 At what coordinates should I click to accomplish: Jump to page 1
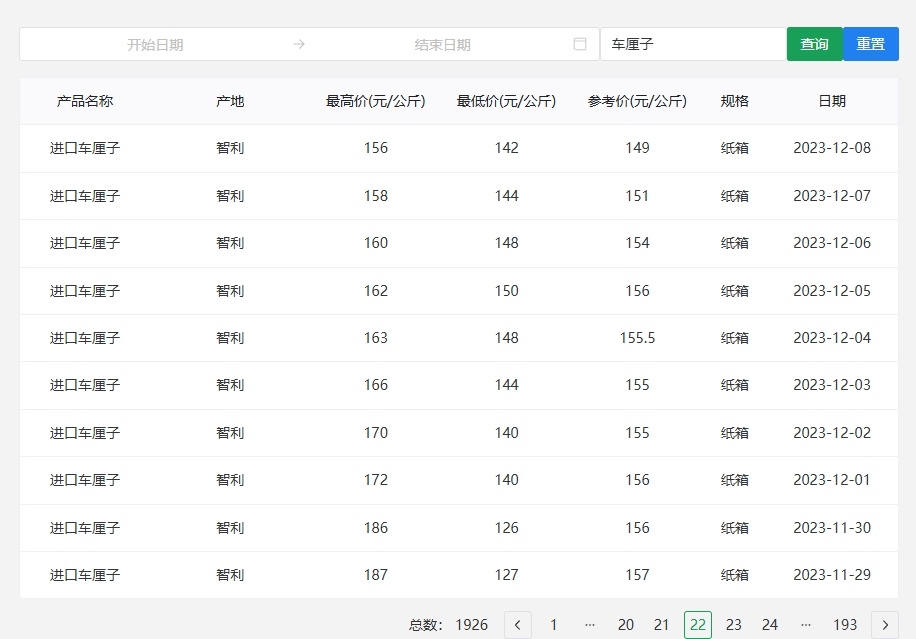(x=553, y=624)
